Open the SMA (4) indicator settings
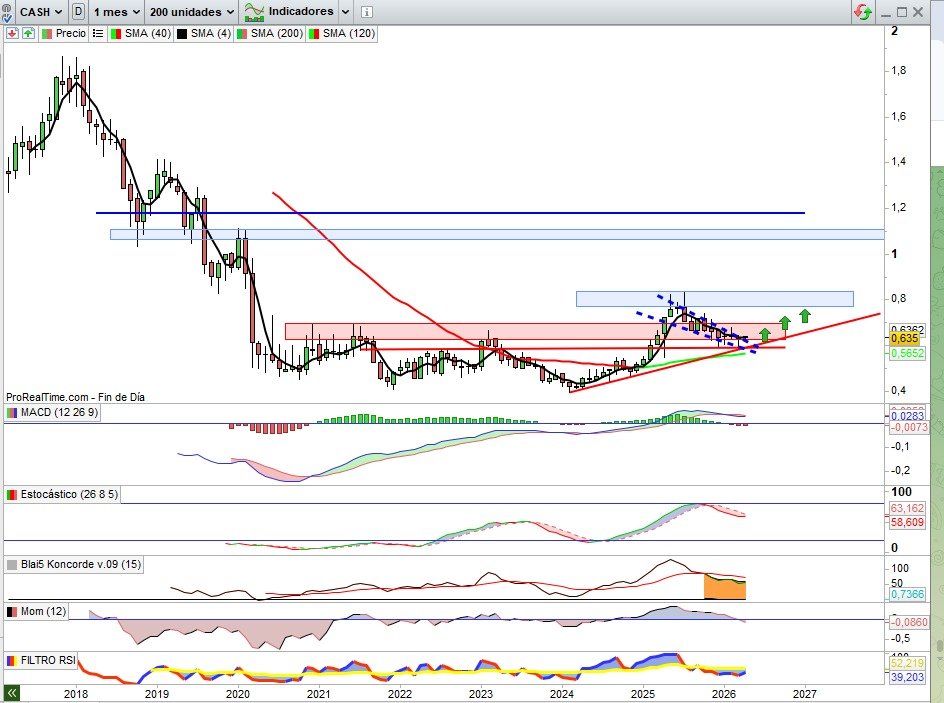The width and height of the screenshot is (944, 703). (x=204, y=34)
